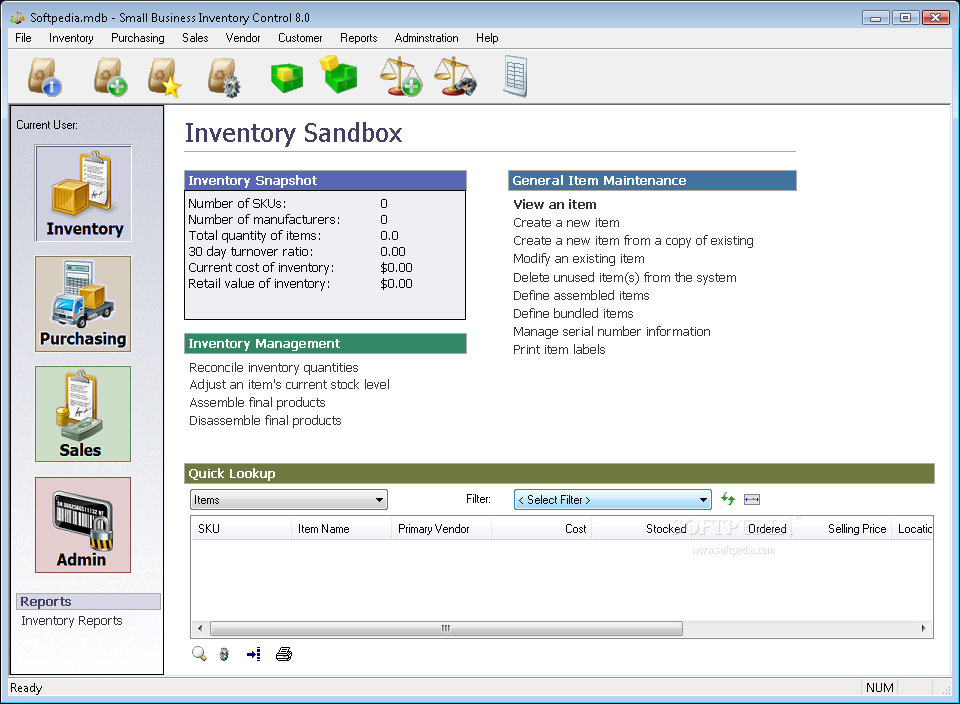The image size is (960, 704).
Task: Click the Retail value of inventory amount
Action: click(x=396, y=284)
